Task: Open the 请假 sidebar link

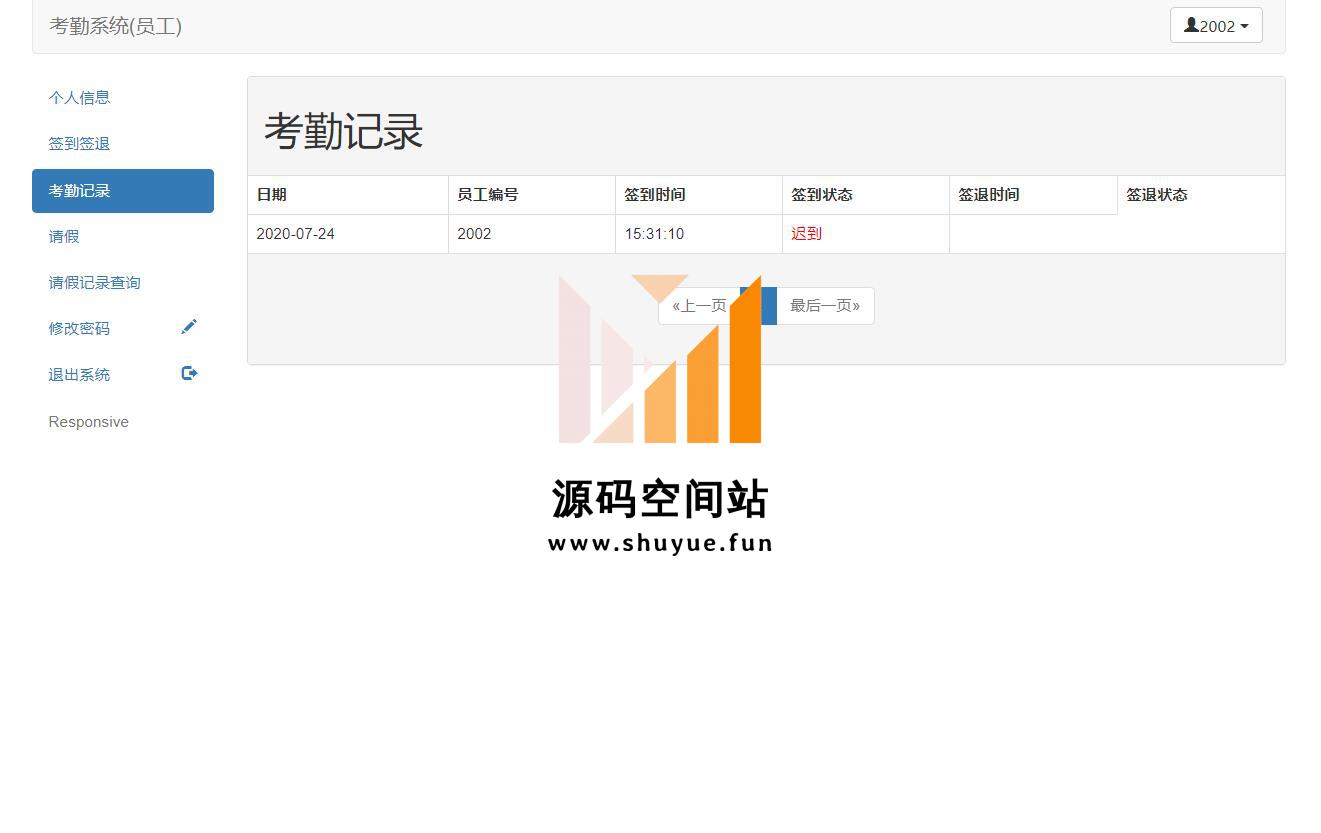Action: tap(123, 236)
